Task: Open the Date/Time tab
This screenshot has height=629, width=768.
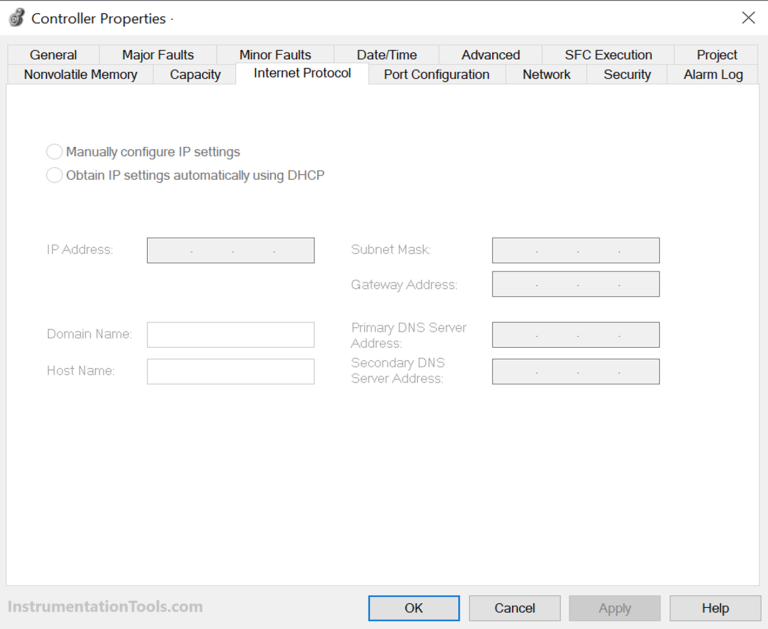Action: [386, 55]
